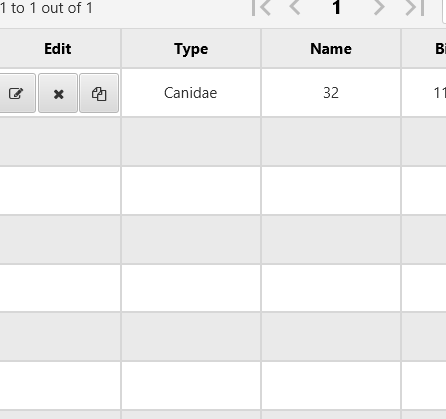Duplicate the Canidae row using copy icon
446x419 pixels.
99,93
